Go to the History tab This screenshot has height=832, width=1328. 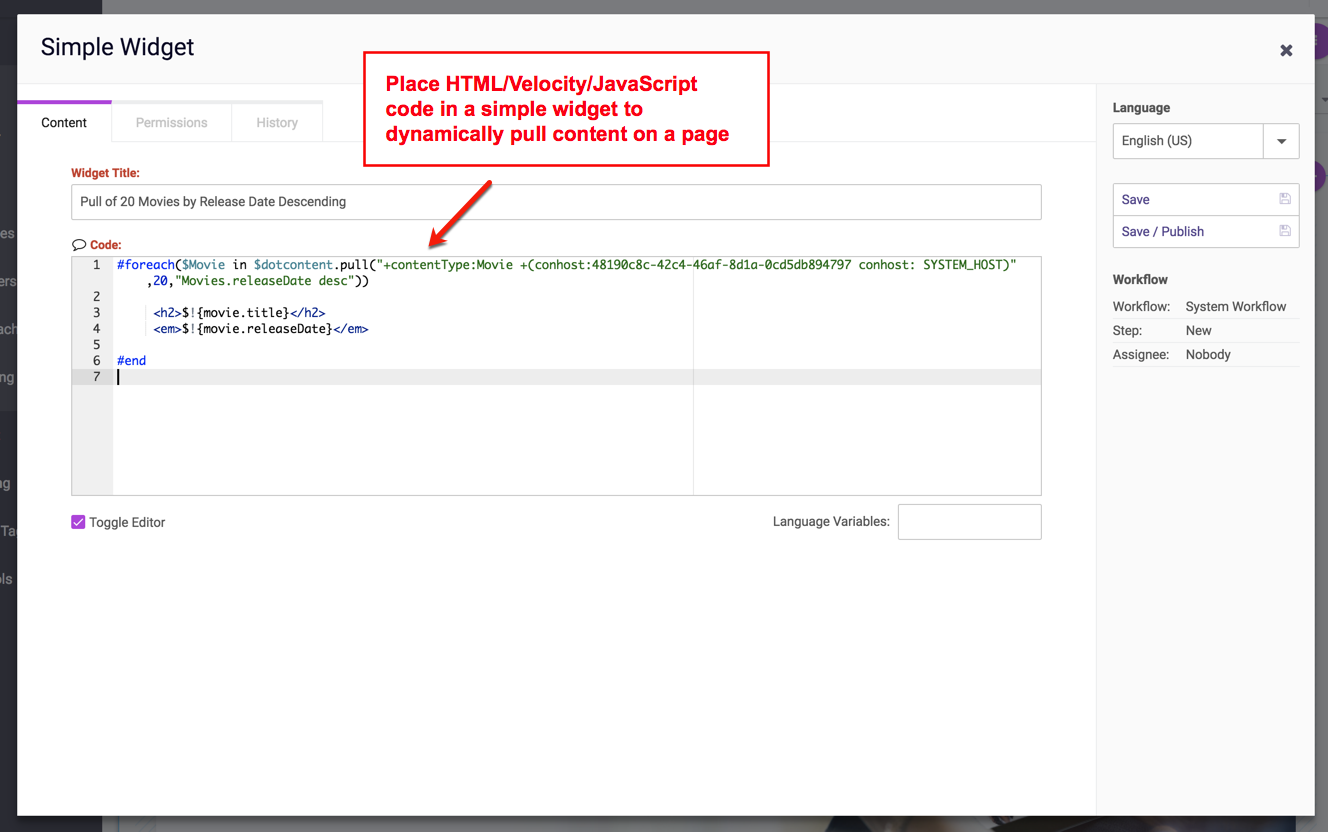point(277,123)
